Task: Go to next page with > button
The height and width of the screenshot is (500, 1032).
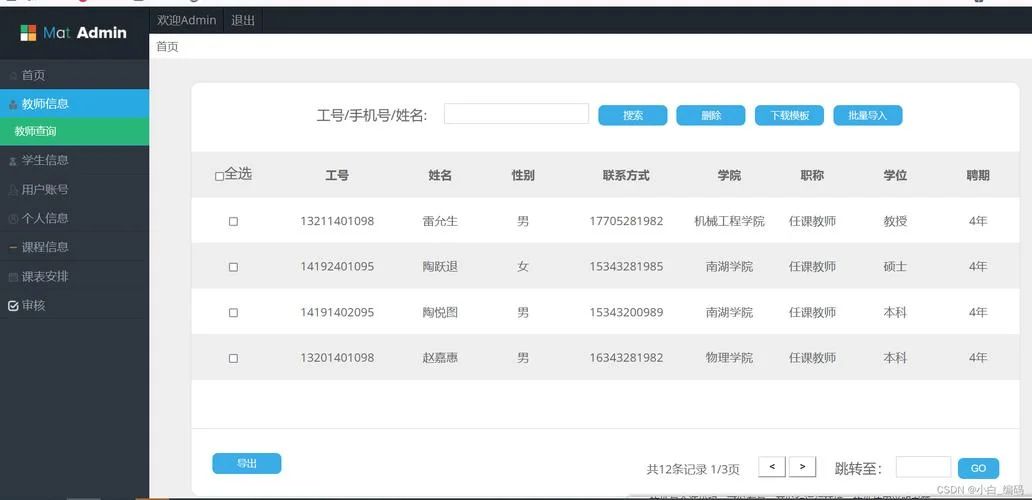Action: click(x=802, y=466)
